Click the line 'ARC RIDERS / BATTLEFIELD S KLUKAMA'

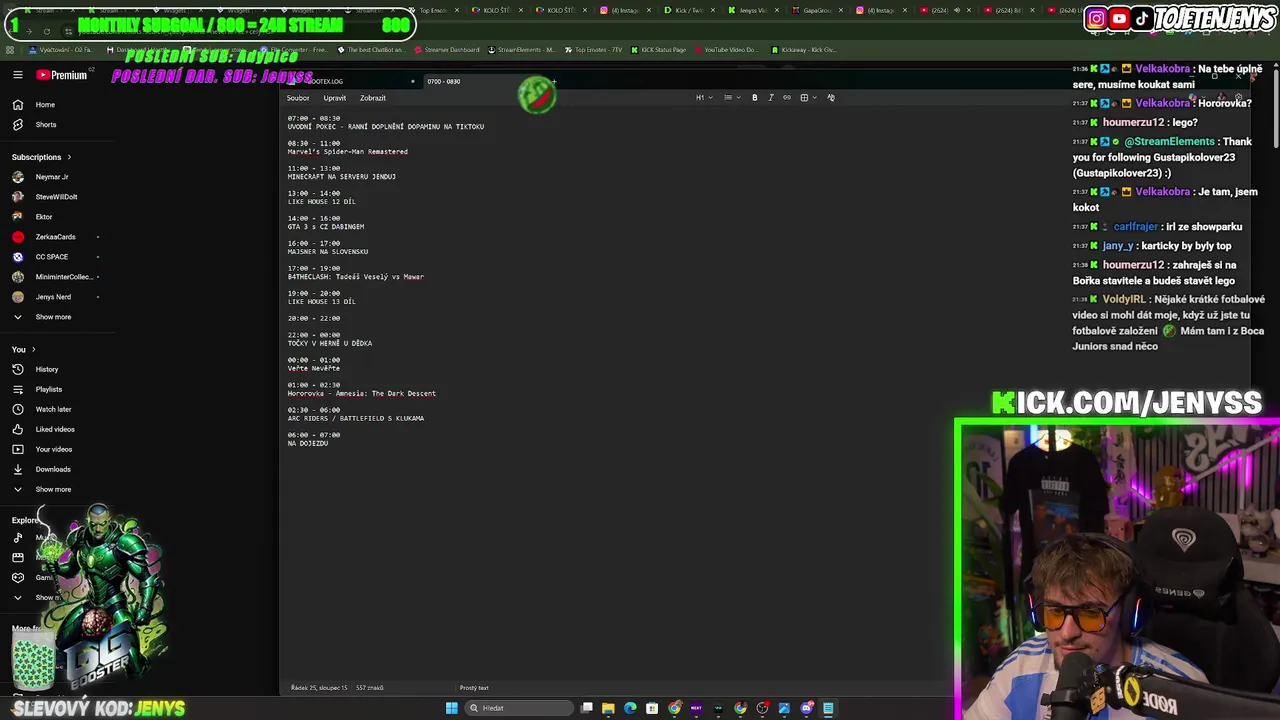point(355,418)
